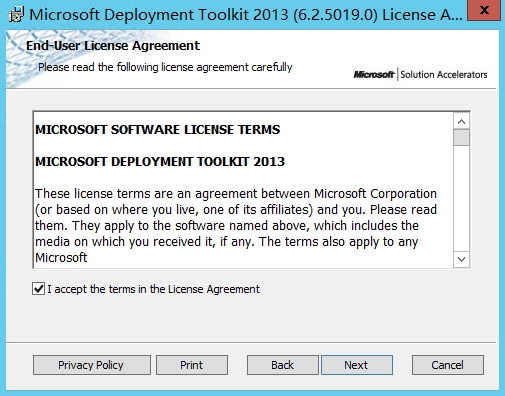Print the license agreement
The image size is (505, 396).
pyautogui.click(x=192, y=365)
